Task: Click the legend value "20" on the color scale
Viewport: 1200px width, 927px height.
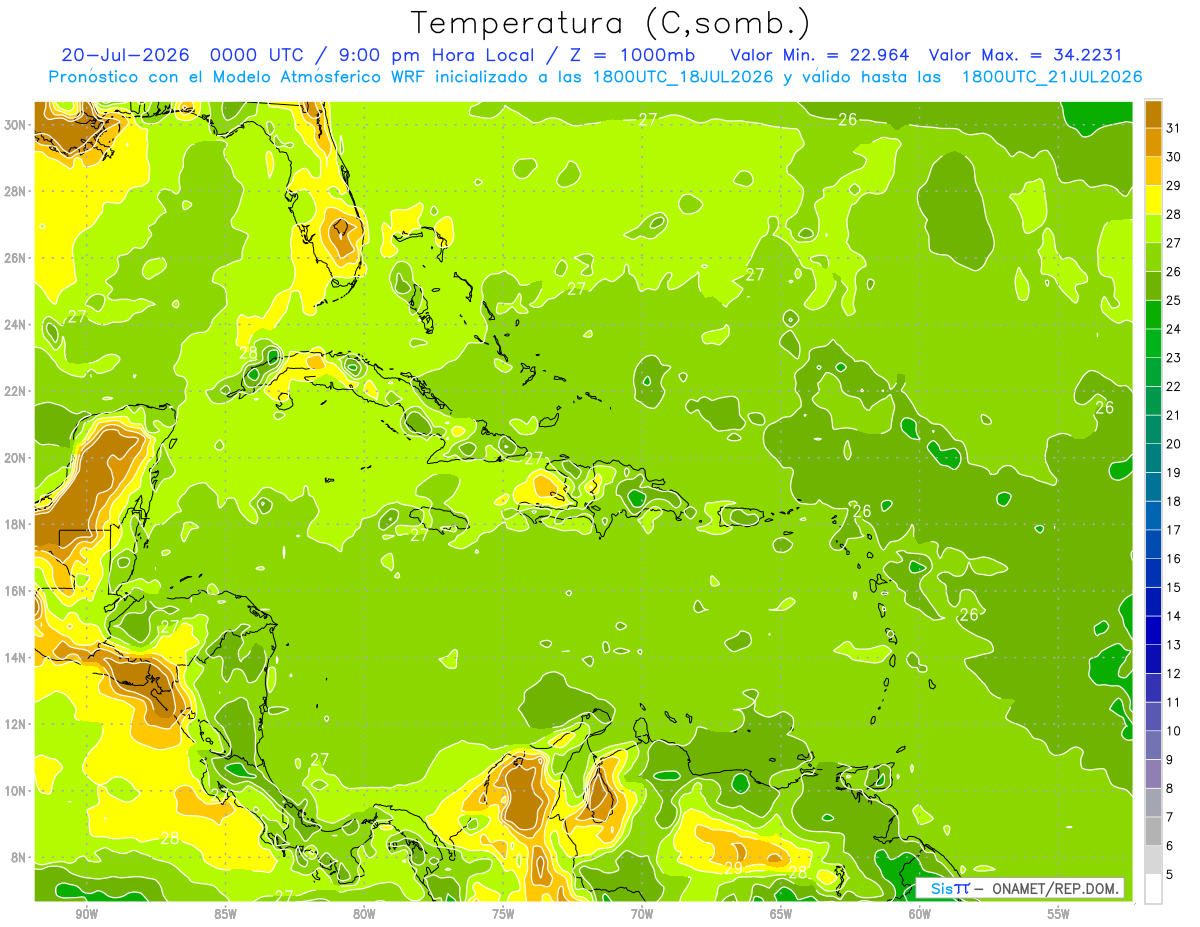Action: click(x=1173, y=444)
